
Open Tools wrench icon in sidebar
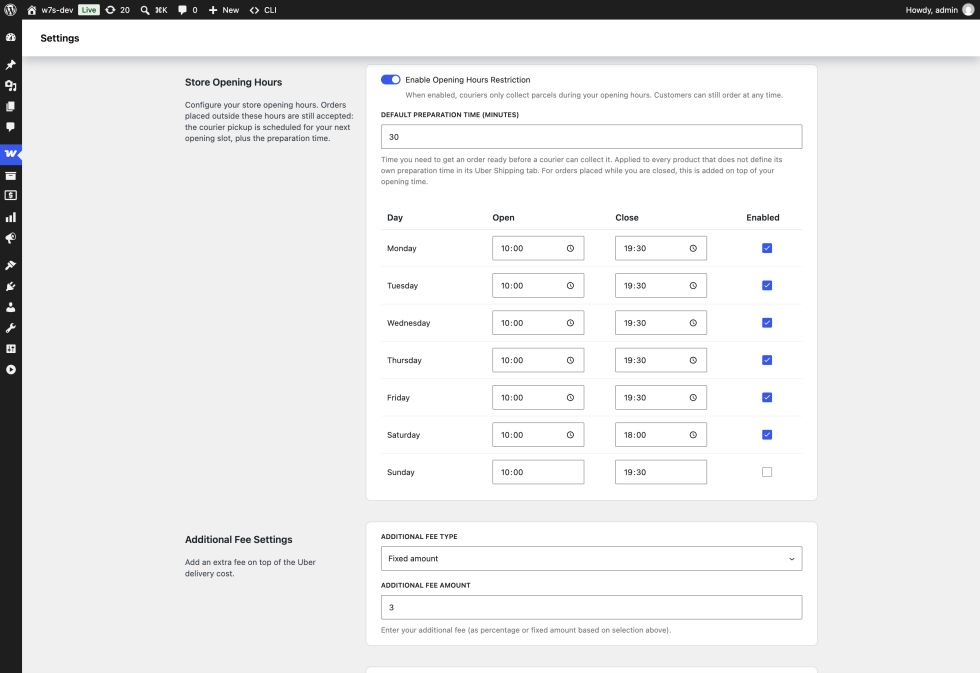[11, 328]
